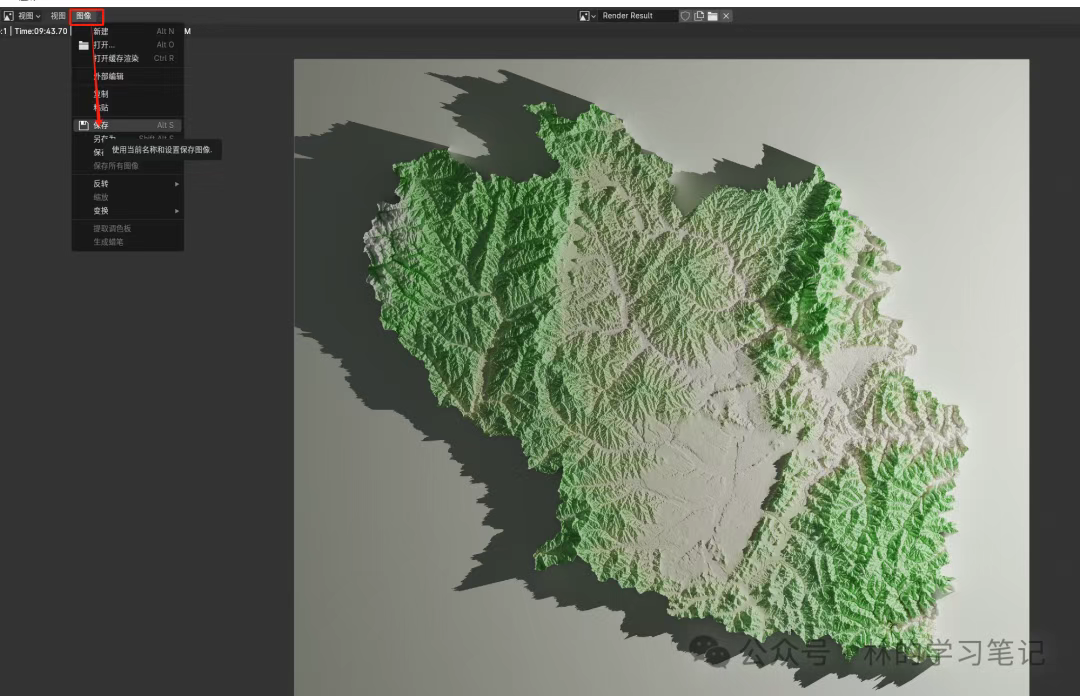
Task: Click the floppy disk save icon
Action: tap(84, 125)
